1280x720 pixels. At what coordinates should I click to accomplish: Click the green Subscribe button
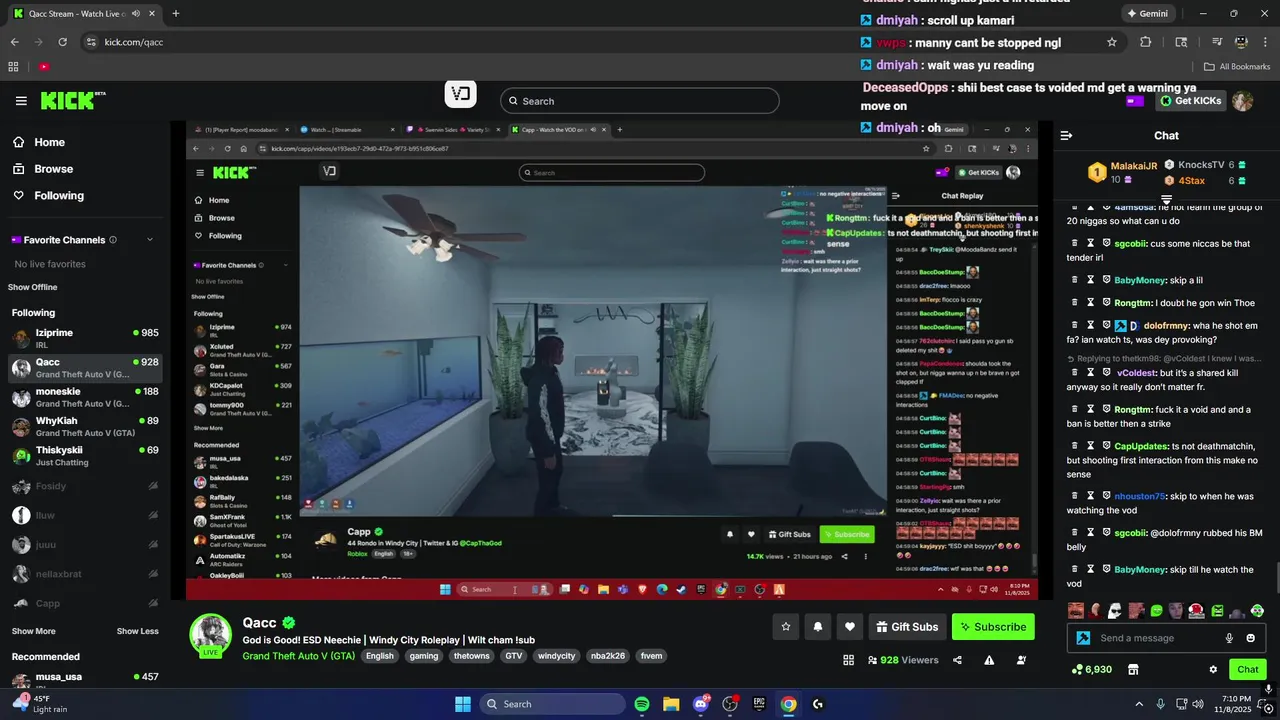pos(993,627)
